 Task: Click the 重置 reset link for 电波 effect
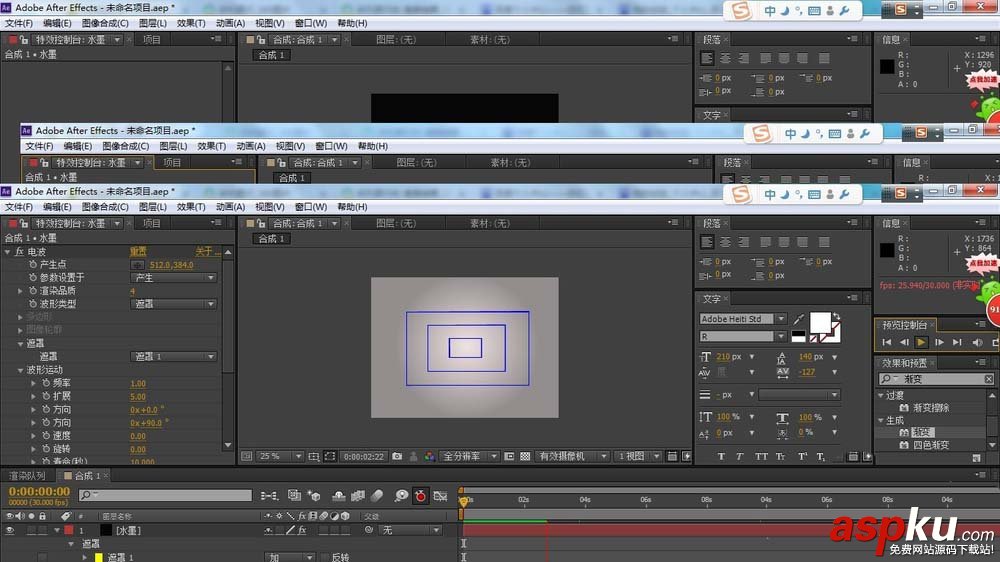138,251
